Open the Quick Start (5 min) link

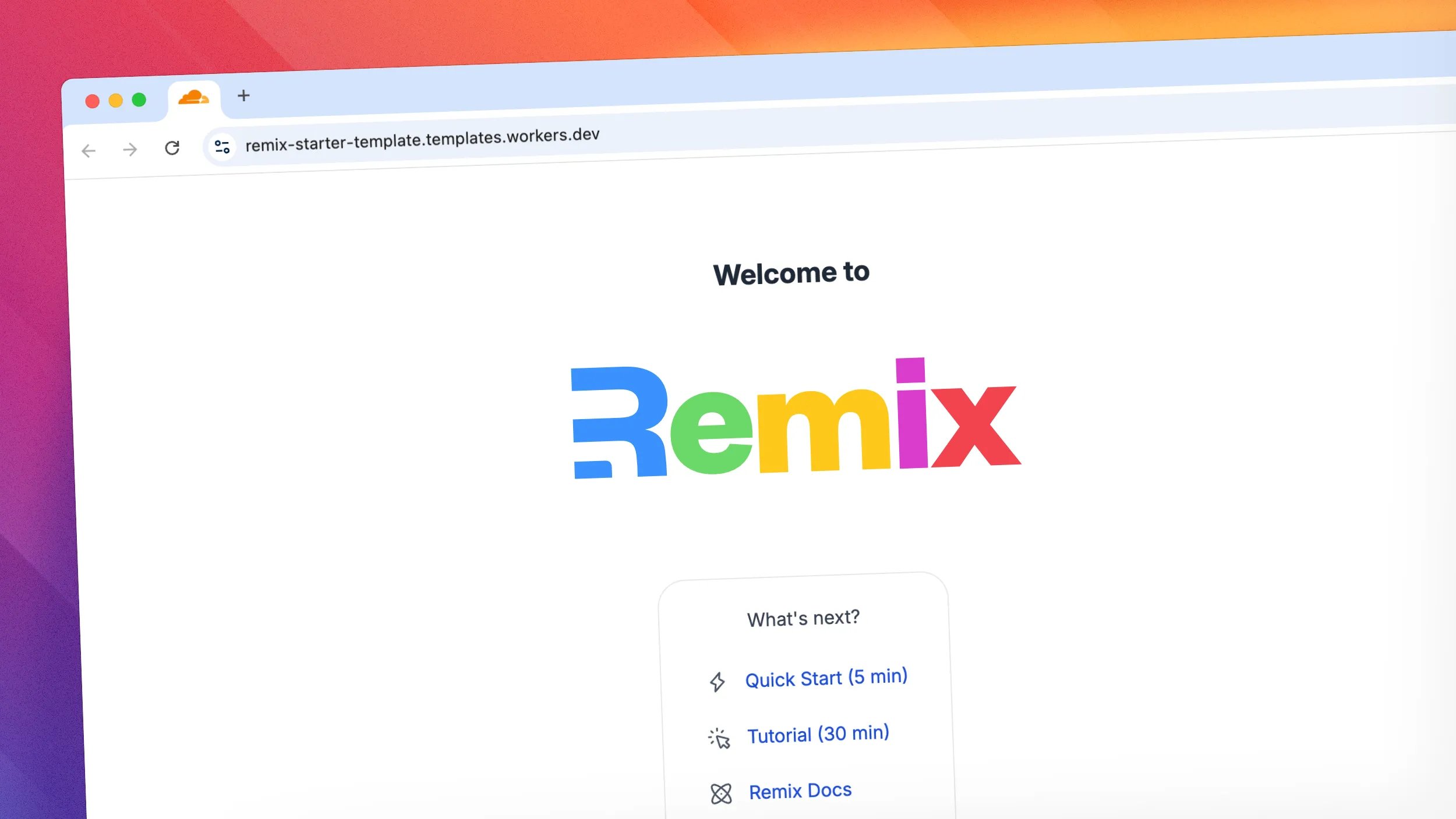[x=826, y=678]
